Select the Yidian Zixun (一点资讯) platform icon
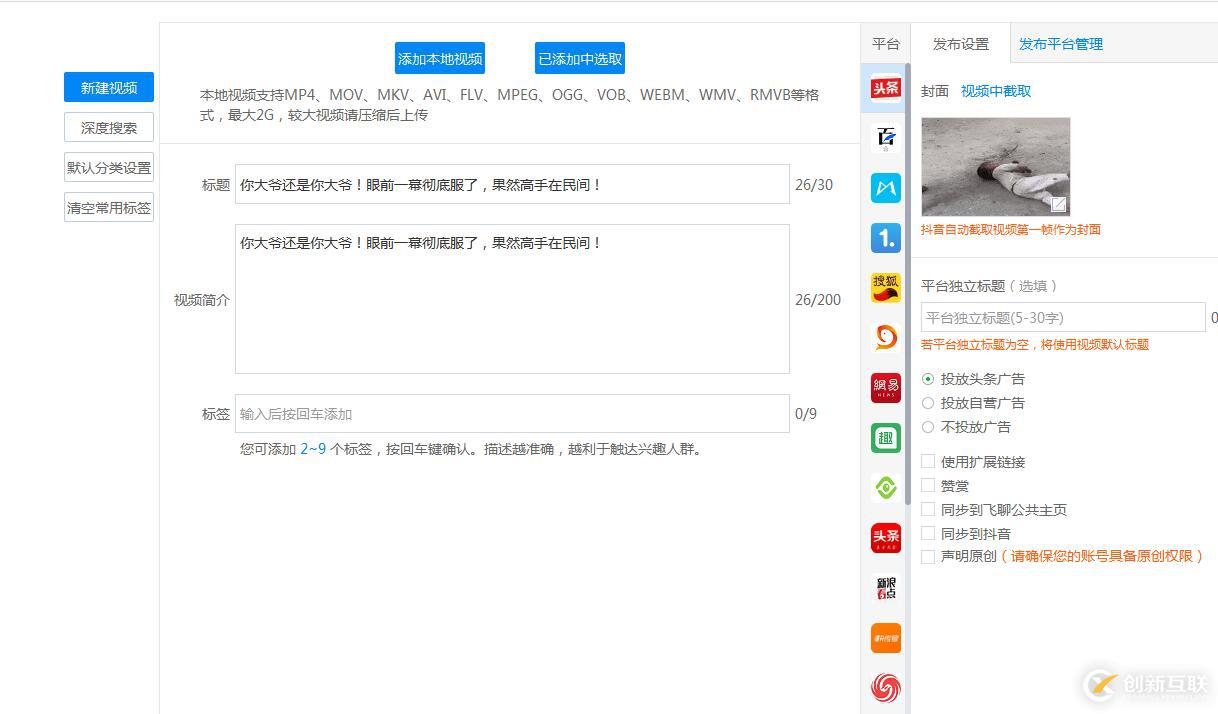 point(885,237)
